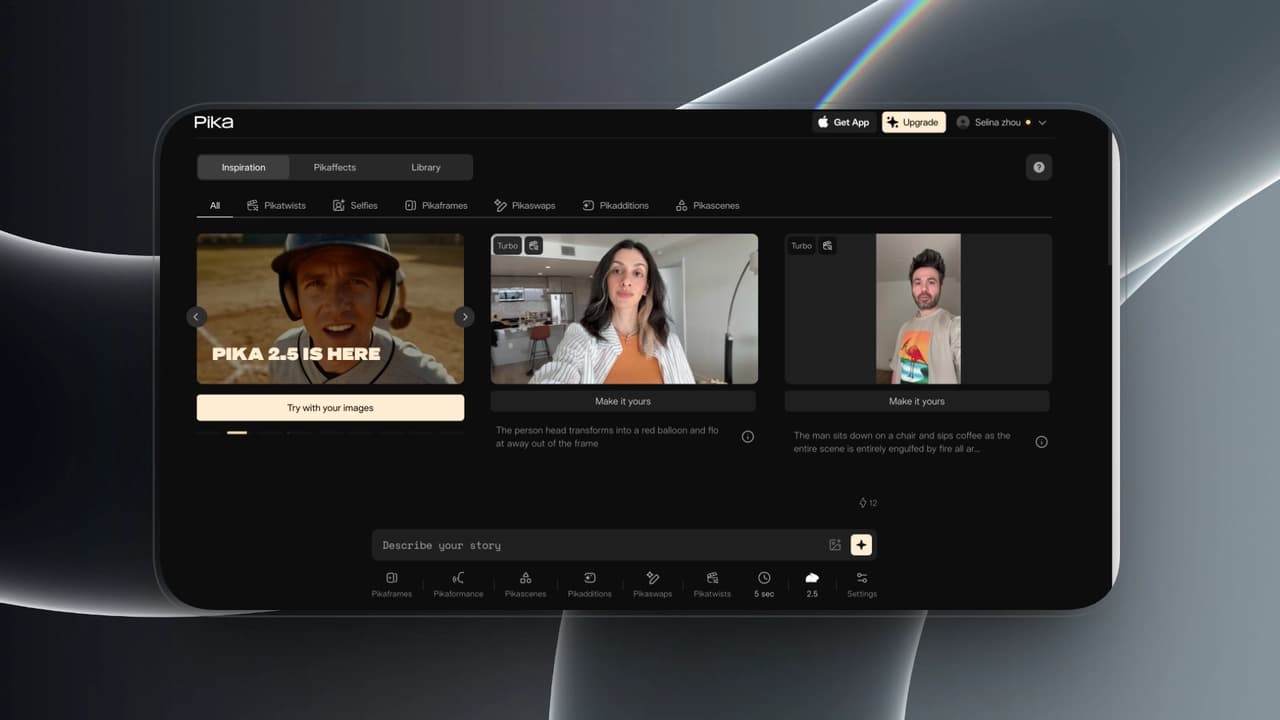
Task: Open the Pikaframes tool in bottom toolbar
Action: [x=391, y=584]
